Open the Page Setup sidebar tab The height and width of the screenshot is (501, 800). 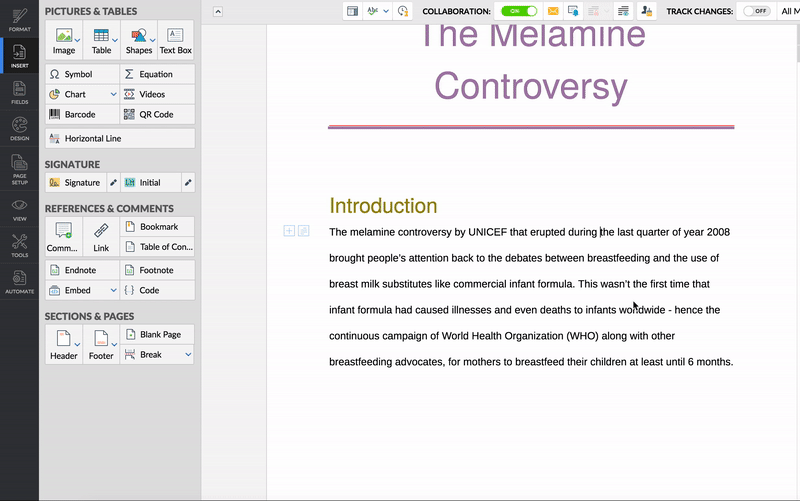click(x=19, y=169)
